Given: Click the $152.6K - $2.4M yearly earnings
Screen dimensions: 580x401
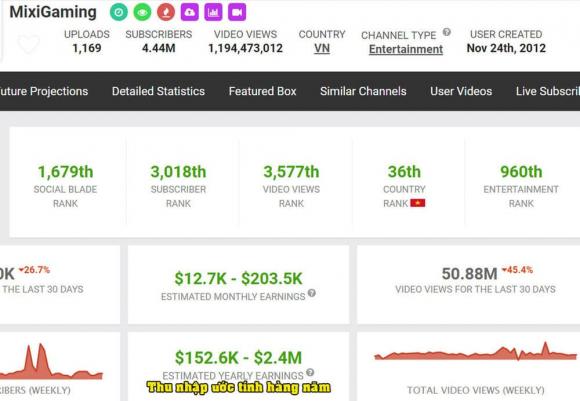Looking at the screenshot, I should [x=238, y=358].
